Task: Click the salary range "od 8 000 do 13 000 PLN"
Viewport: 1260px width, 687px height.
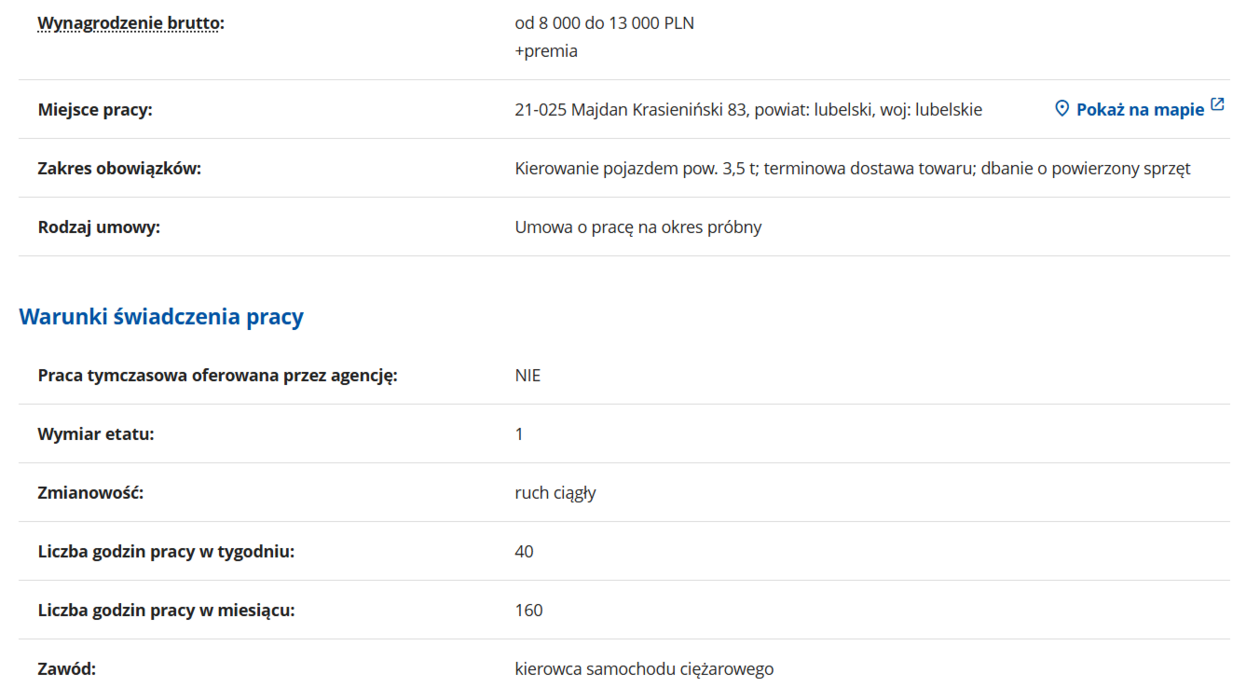Action: (x=604, y=23)
